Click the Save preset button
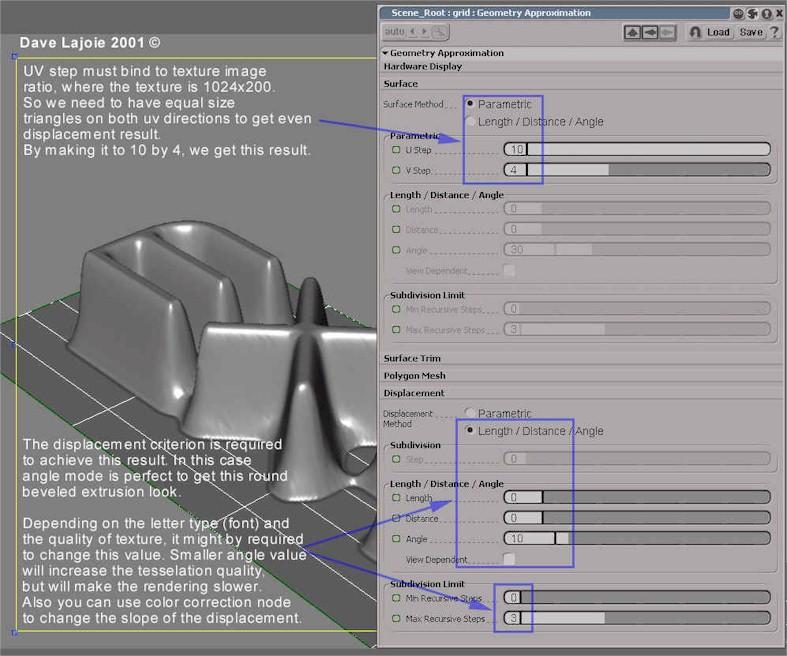 pos(751,32)
